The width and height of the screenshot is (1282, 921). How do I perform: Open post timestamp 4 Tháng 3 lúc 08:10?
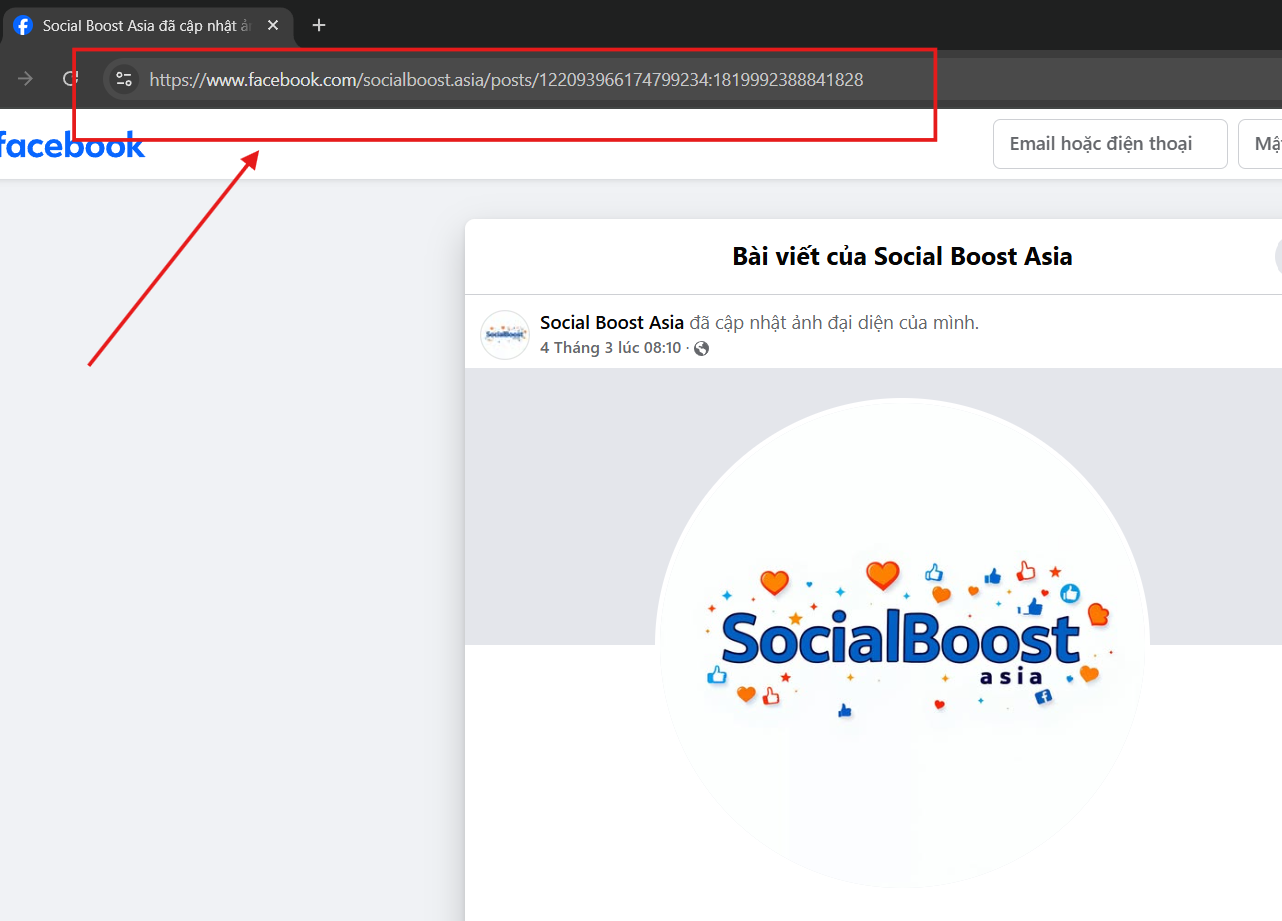point(610,348)
